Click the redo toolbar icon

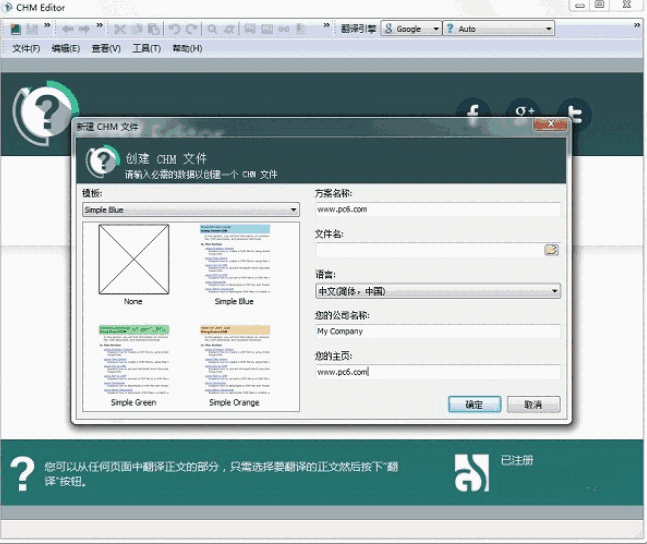pos(191,29)
